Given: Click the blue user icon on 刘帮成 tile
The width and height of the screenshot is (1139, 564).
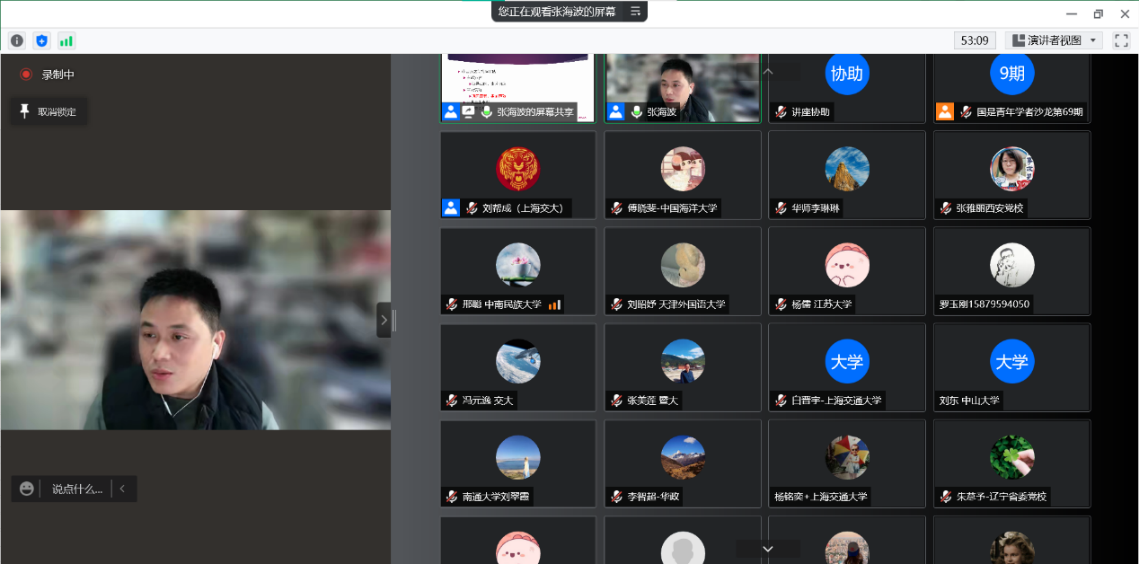Looking at the screenshot, I should tap(451, 208).
